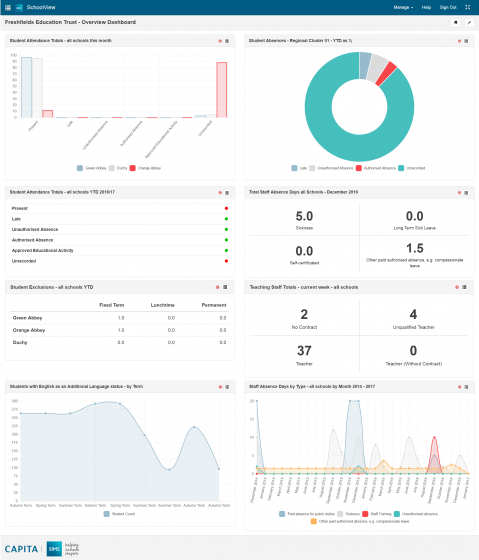Open menu icon of Student Absences Regional Cluster panel

pyautogui.click(x=466, y=41)
